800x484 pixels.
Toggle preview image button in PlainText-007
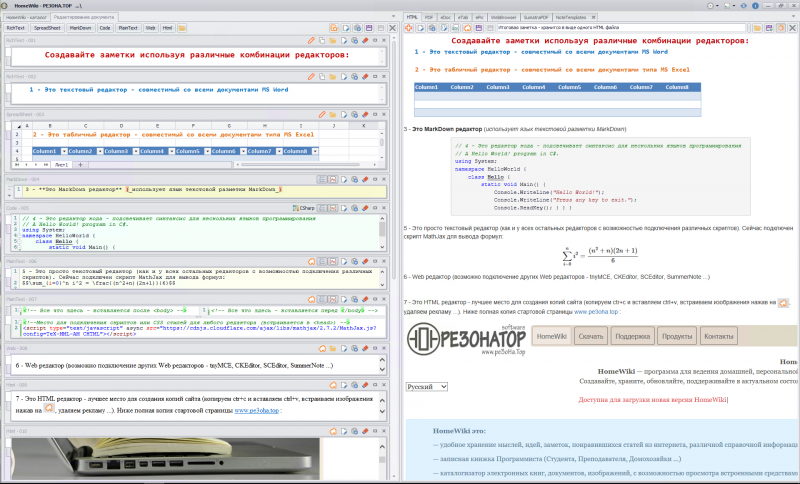pos(333,299)
